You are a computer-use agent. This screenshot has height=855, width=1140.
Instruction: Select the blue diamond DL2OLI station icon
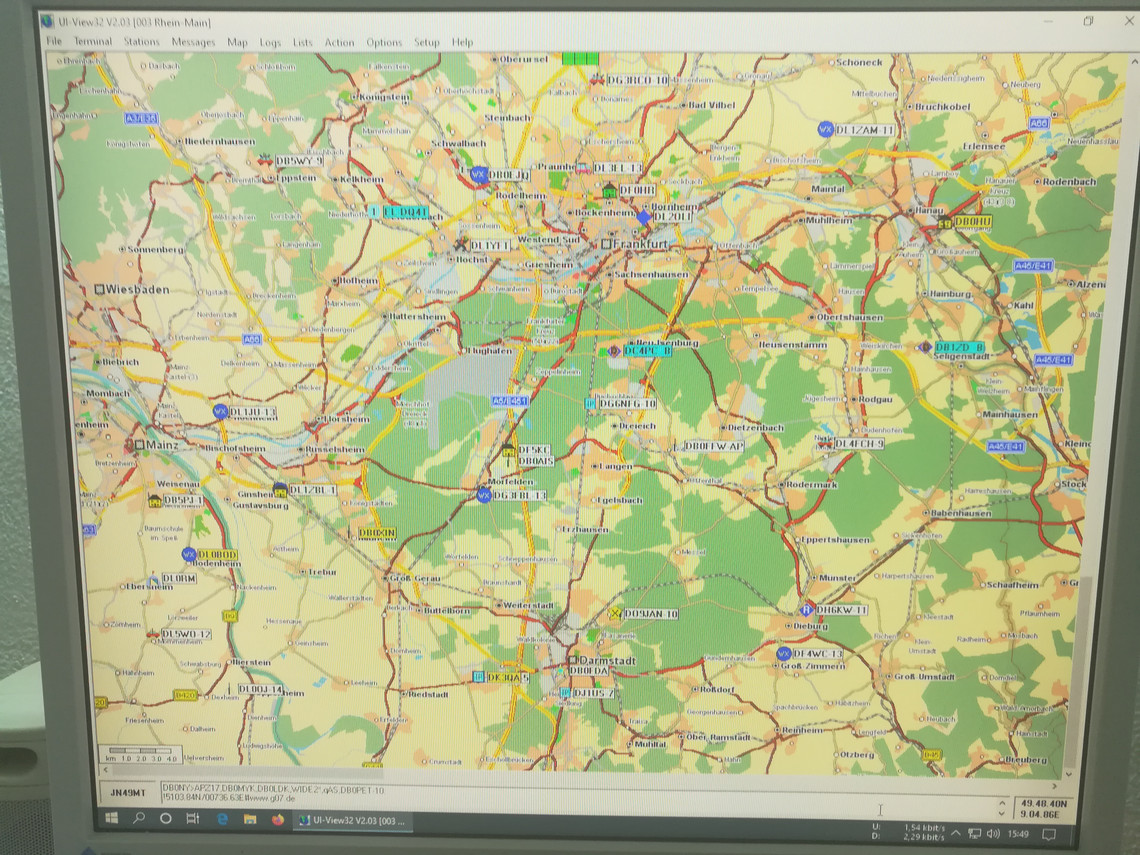tap(643, 216)
